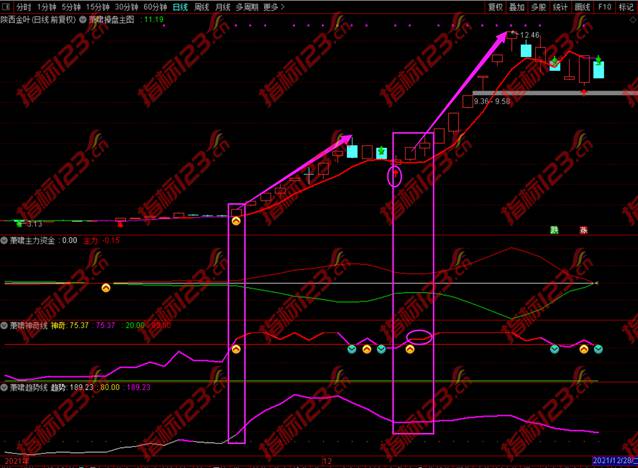The width and height of the screenshot is (638, 468).
Task: Expand the 更多 periods dropdown
Action: (273, 6)
